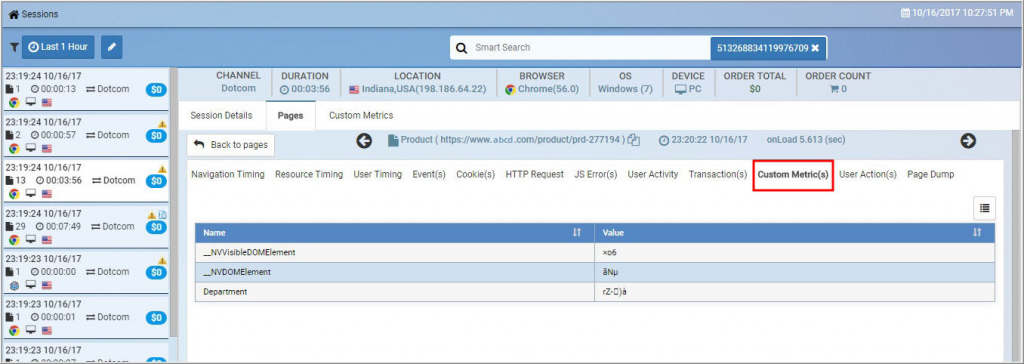Select the 29-page session in list
The height and width of the screenshot is (364, 1024).
[x=85, y=226]
